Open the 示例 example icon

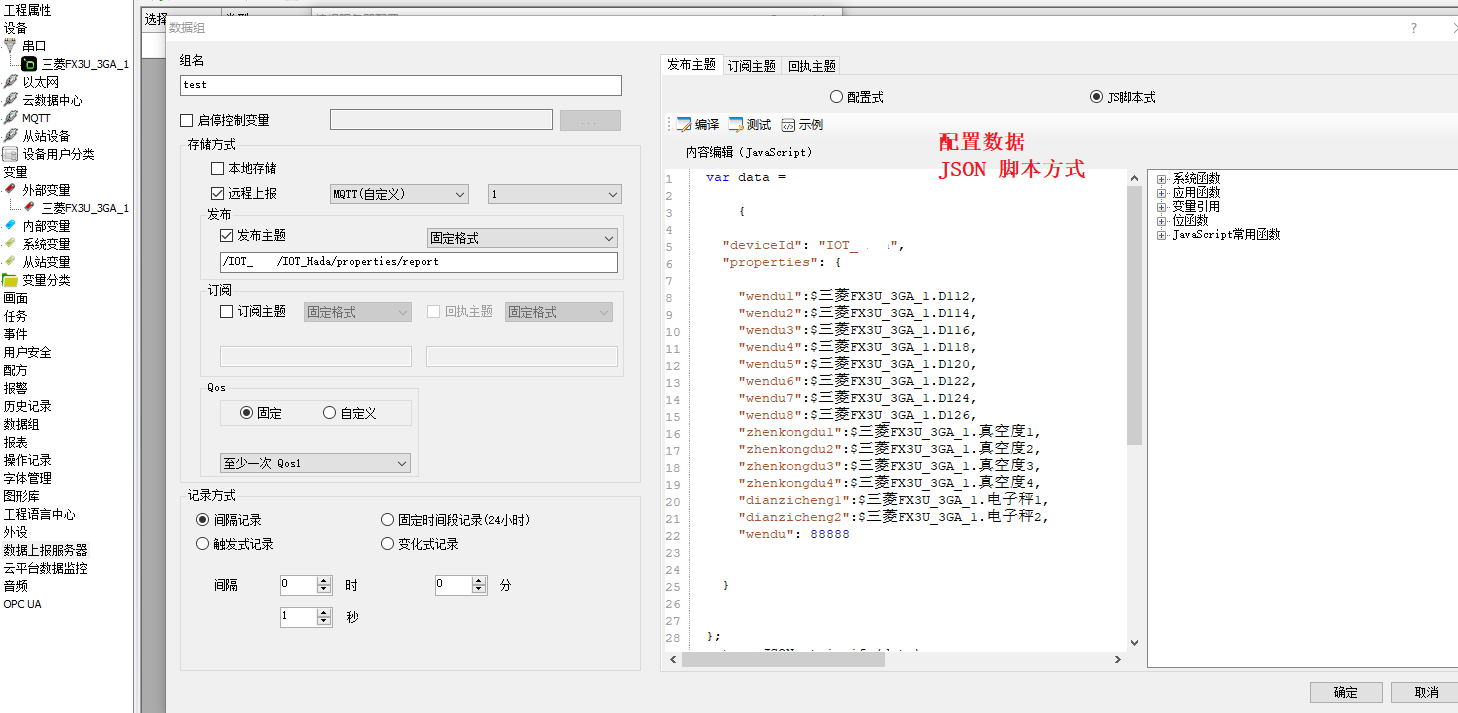[788, 125]
